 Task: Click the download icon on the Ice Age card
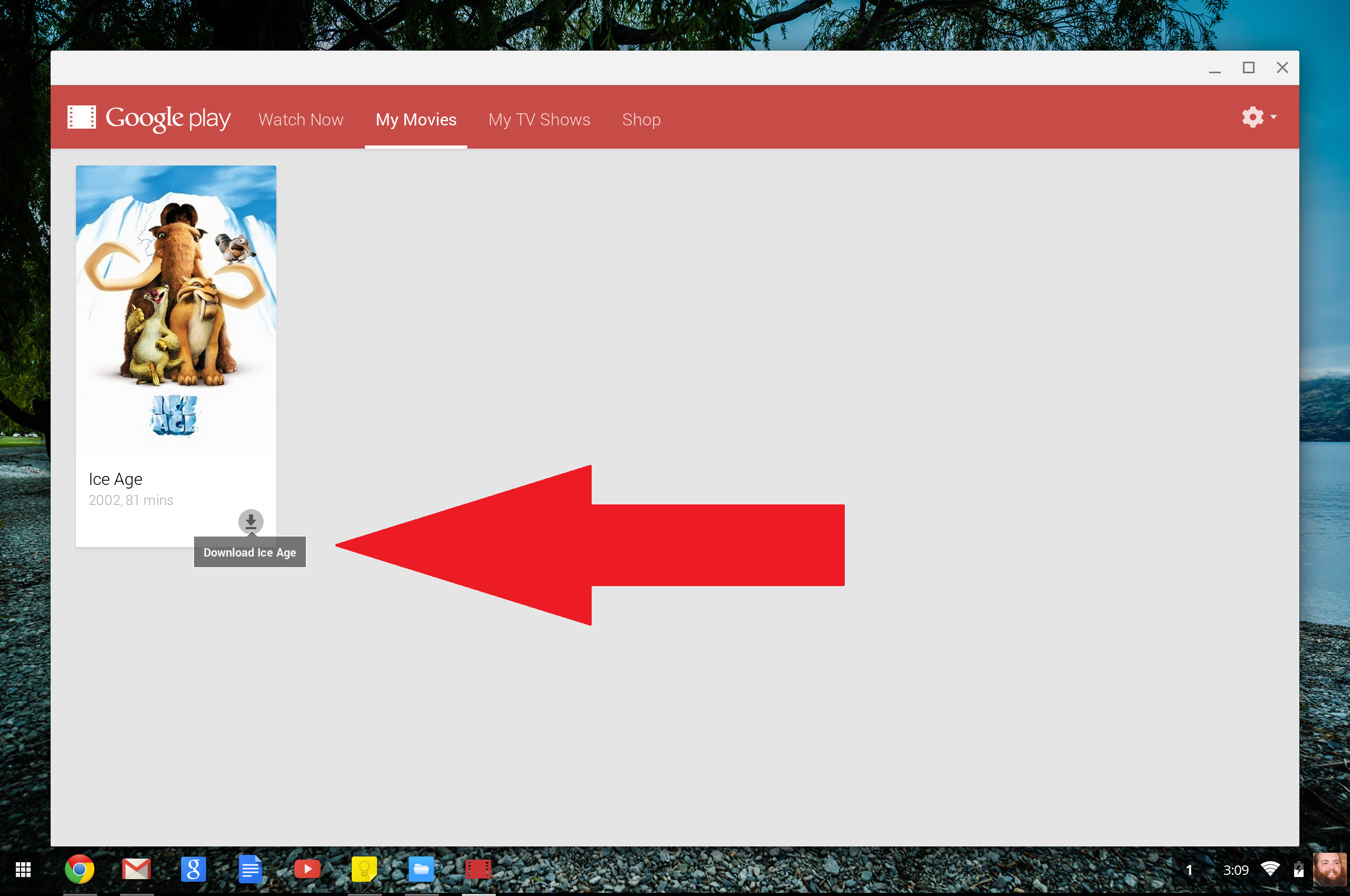pos(250,521)
